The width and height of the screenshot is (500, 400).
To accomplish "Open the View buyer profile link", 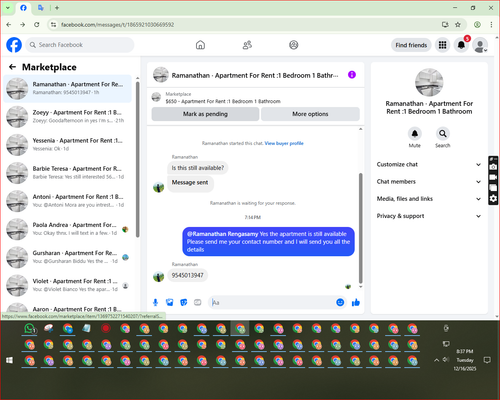I will tap(284, 143).
